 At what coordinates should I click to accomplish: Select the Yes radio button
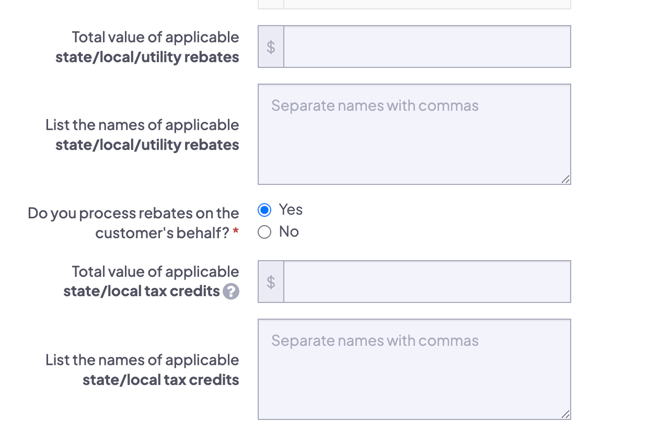[x=264, y=210]
